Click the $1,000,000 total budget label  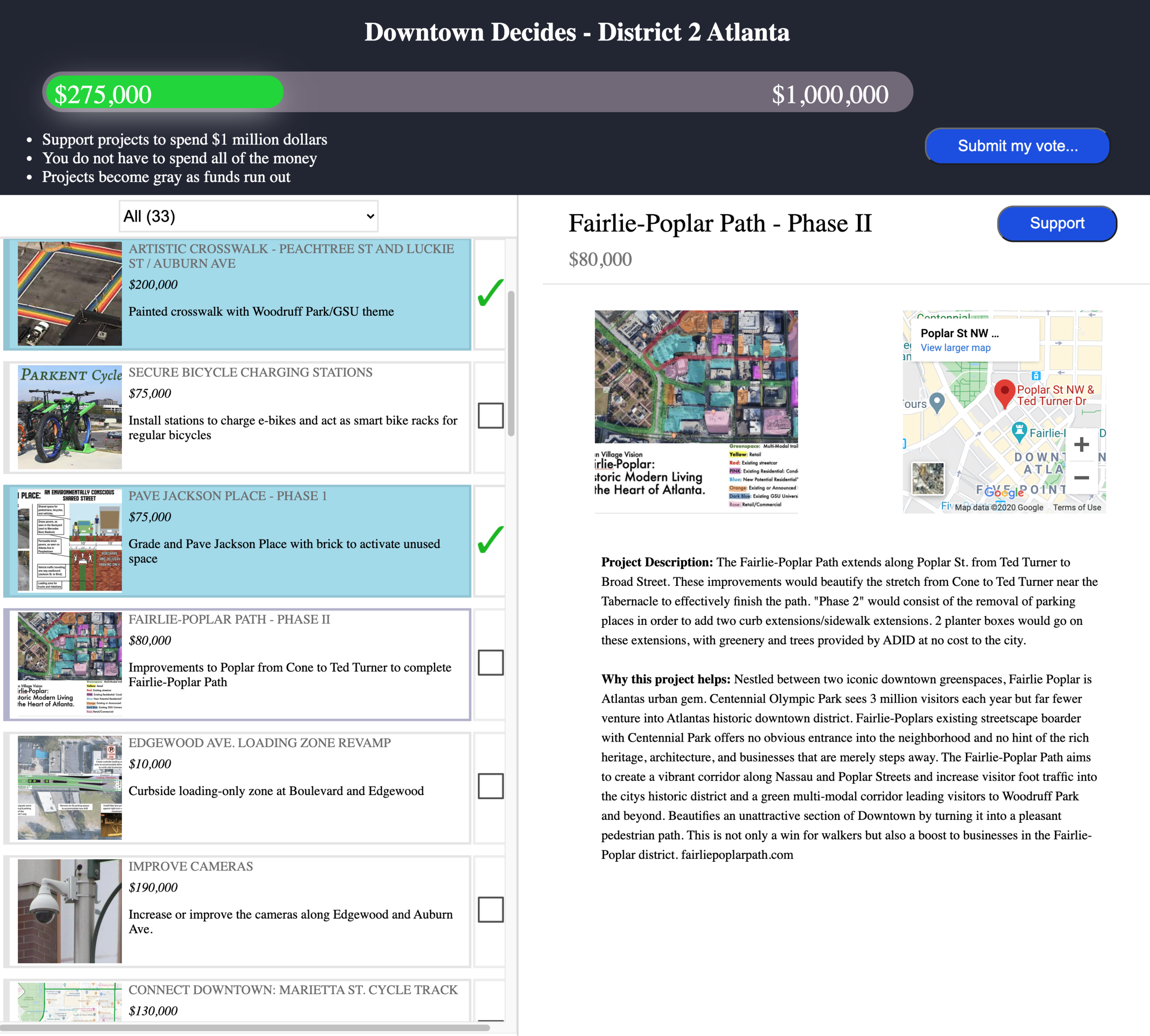pyautogui.click(x=830, y=94)
